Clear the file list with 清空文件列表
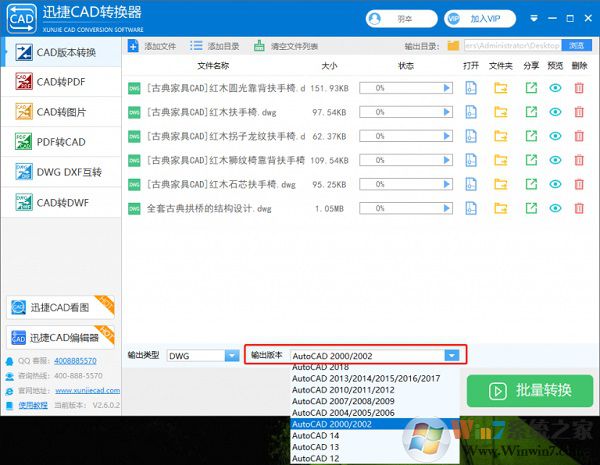Viewport: 600px width, 465px height. coord(286,46)
